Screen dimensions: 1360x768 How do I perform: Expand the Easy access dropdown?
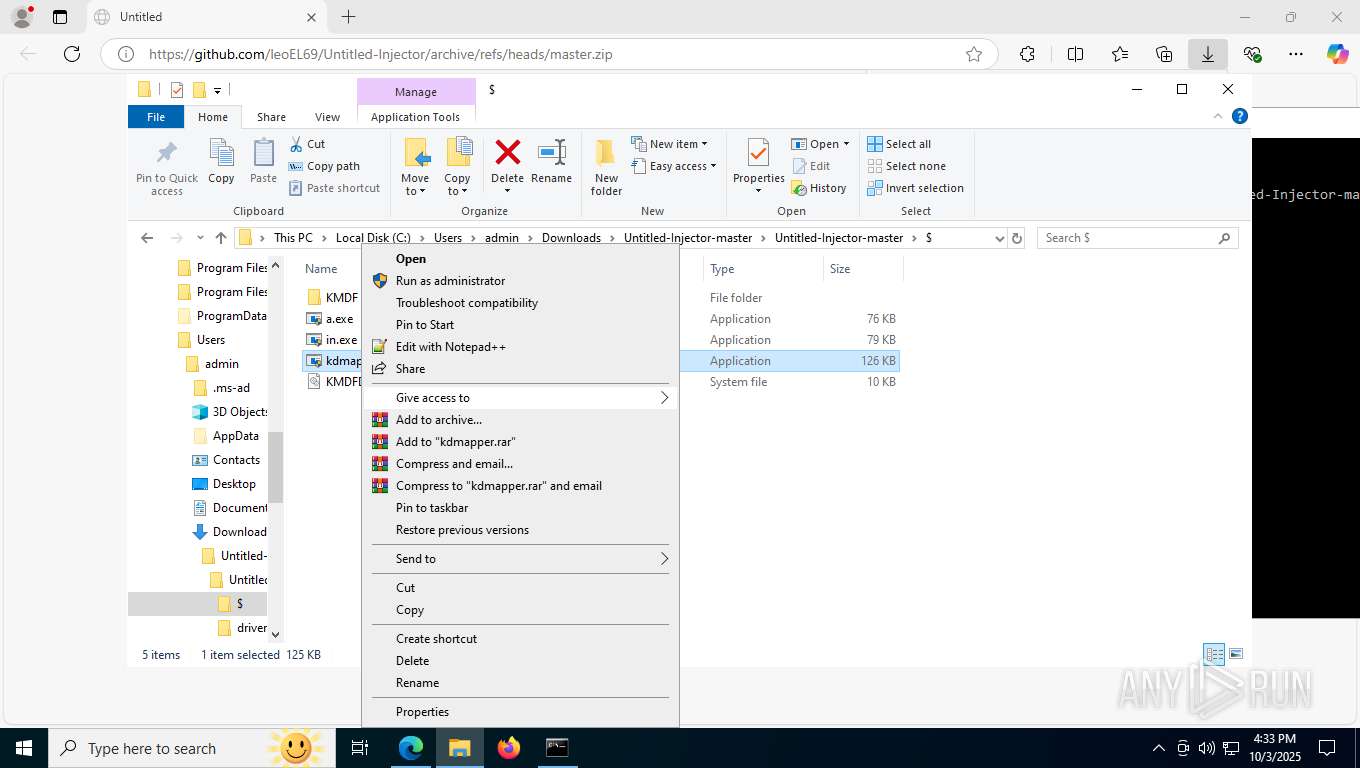675,166
